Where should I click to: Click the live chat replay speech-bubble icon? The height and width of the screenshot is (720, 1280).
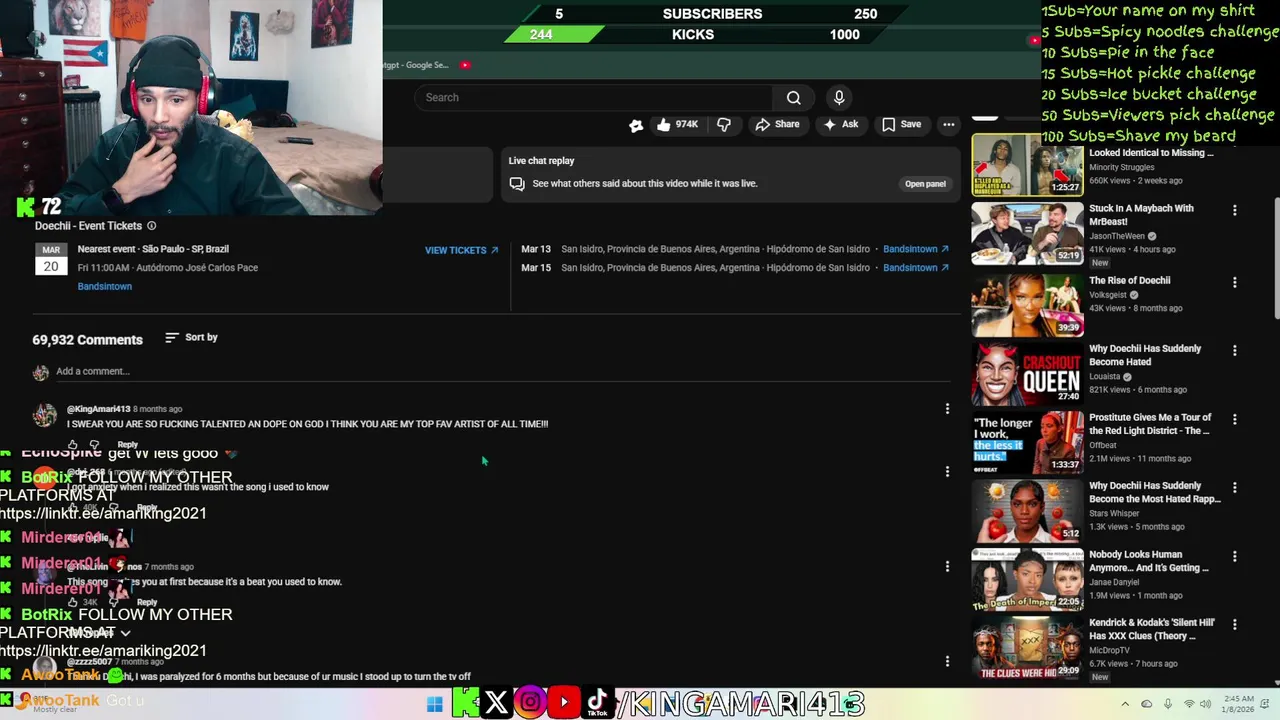pos(517,184)
